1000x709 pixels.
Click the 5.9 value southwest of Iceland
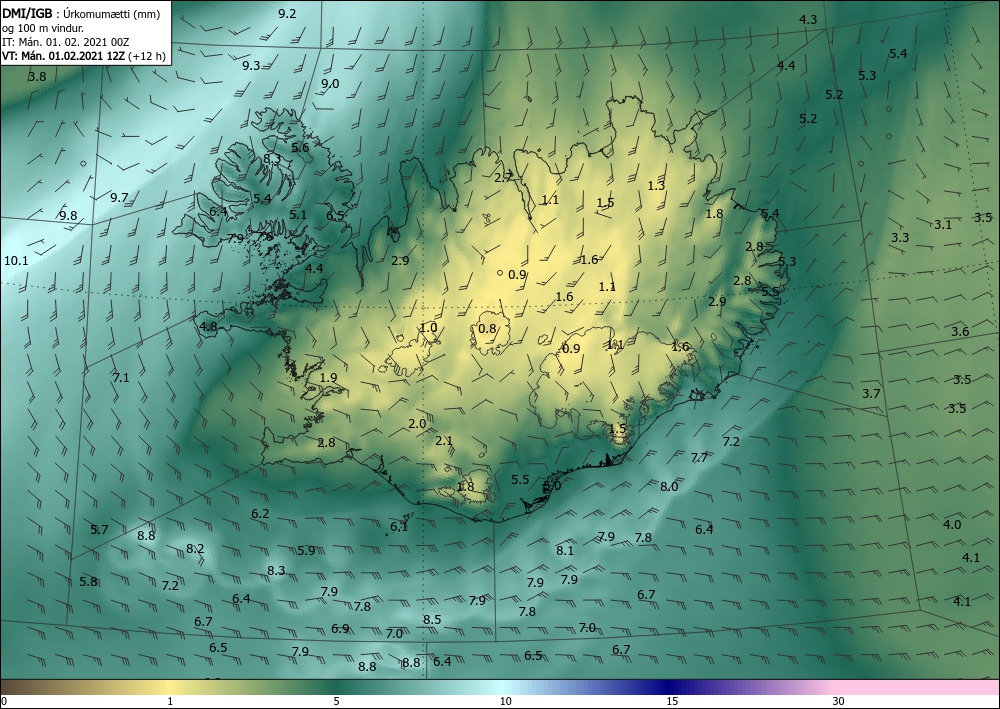(x=306, y=550)
